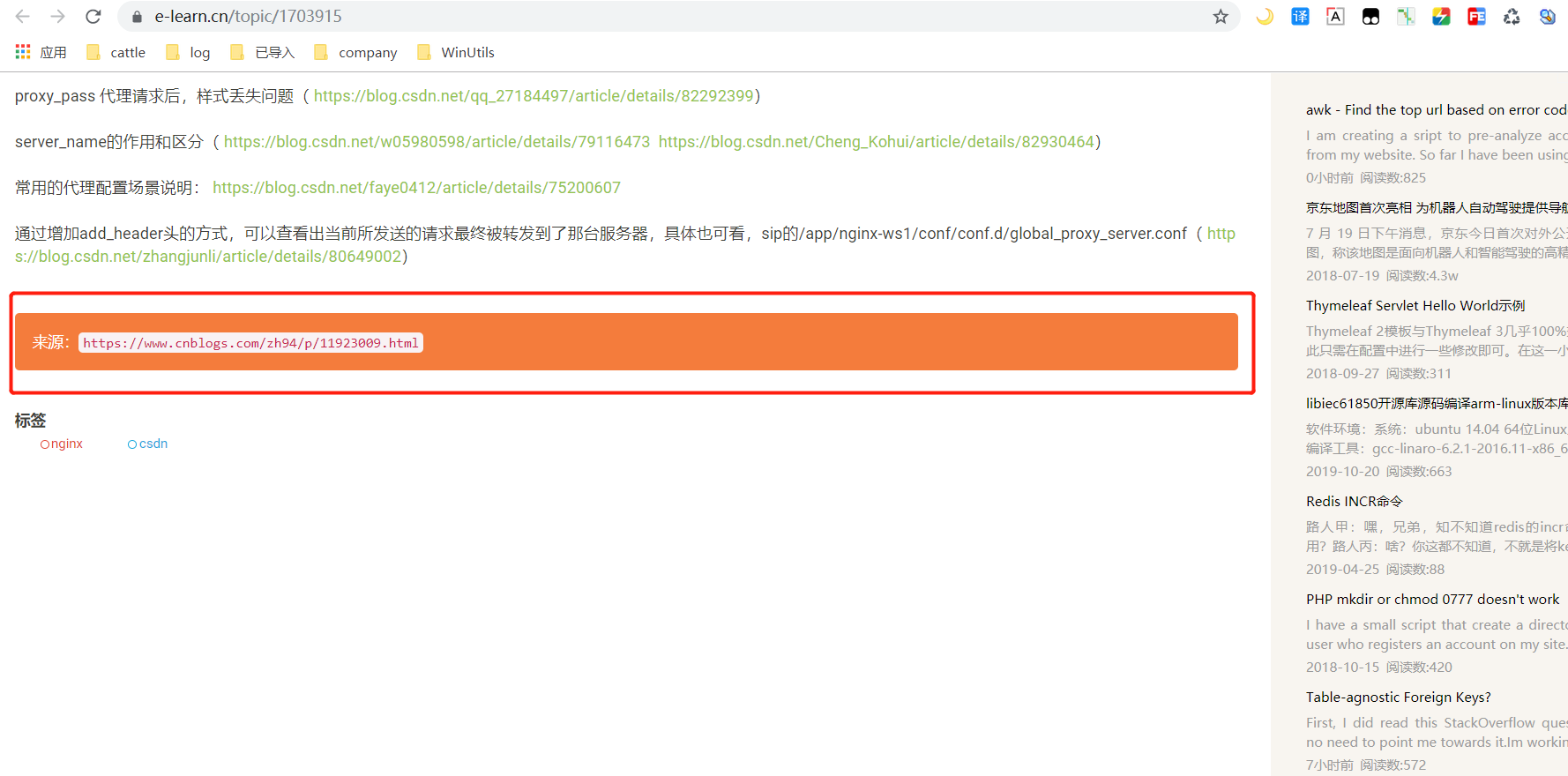The height and width of the screenshot is (776, 1568).
Task: Click the Tampermonkey black extension icon
Action: (x=1370, y=17)
